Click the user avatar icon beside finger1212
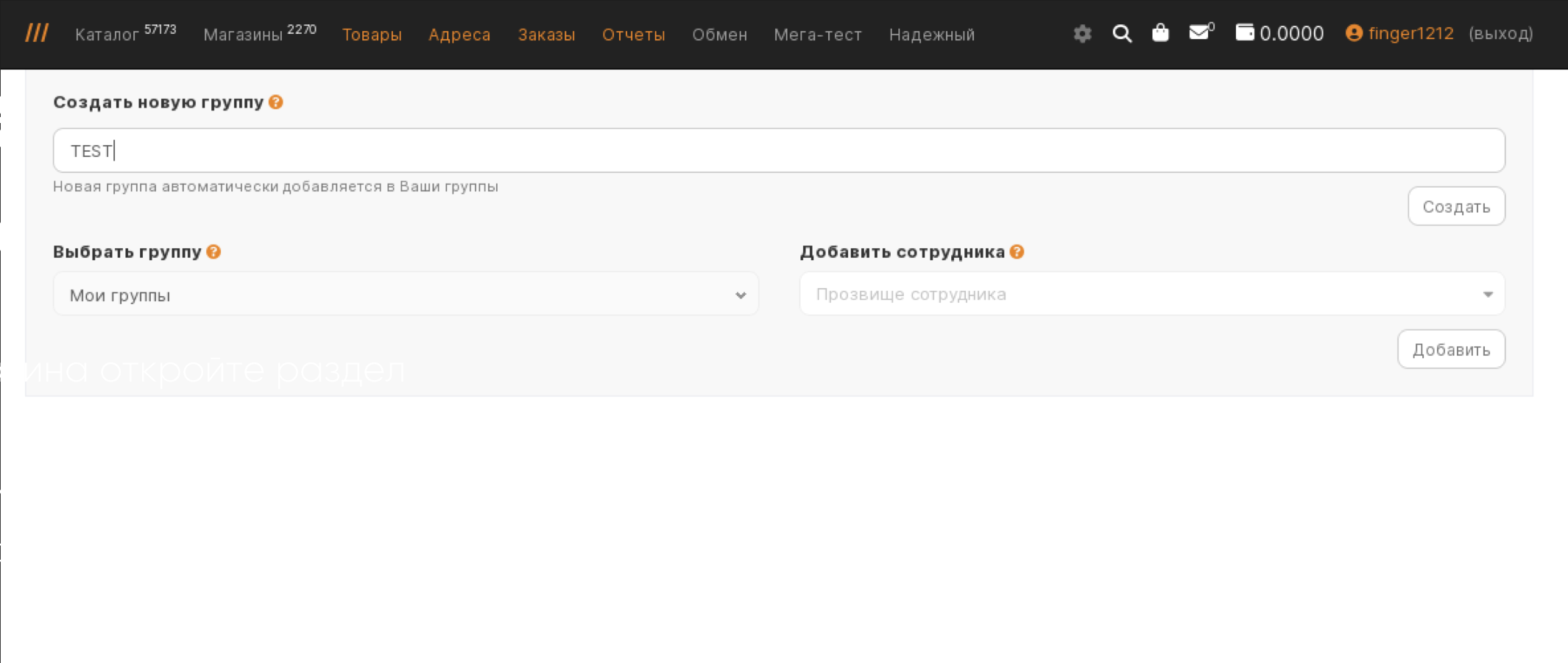This screenshot has width=1568, height=663. 1354,33
